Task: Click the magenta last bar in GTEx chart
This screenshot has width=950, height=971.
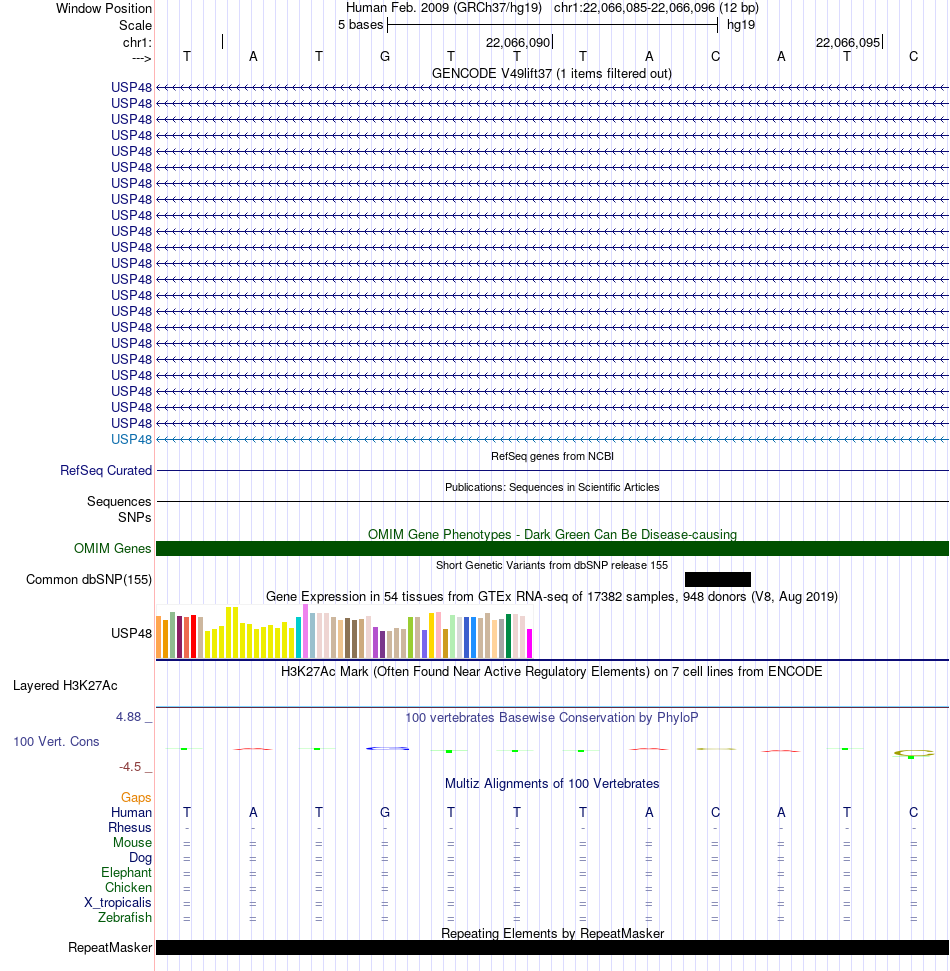Action: pyautogui.click(x=529, y=643)
